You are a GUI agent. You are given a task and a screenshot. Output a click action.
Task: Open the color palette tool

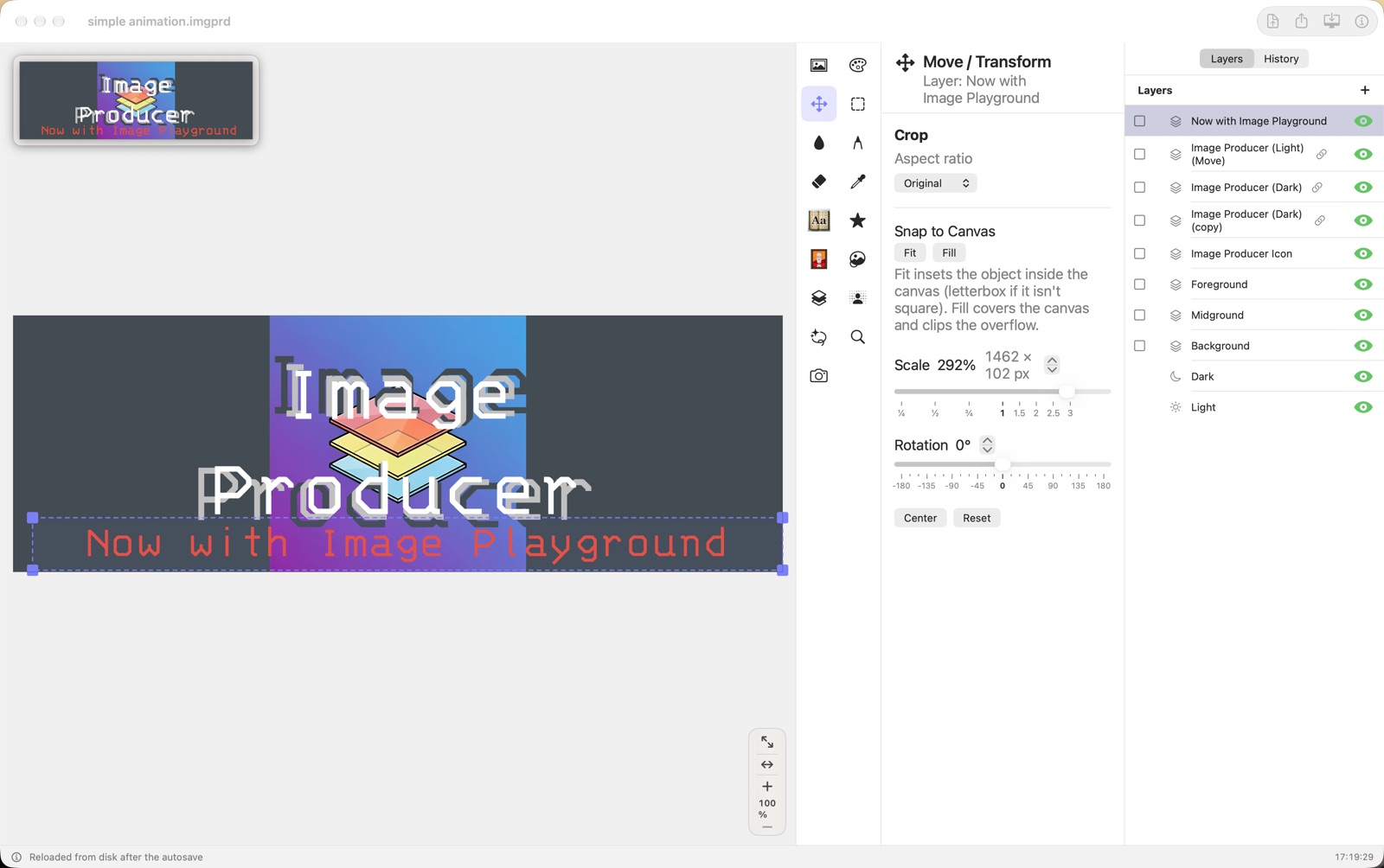coord(857,65)
